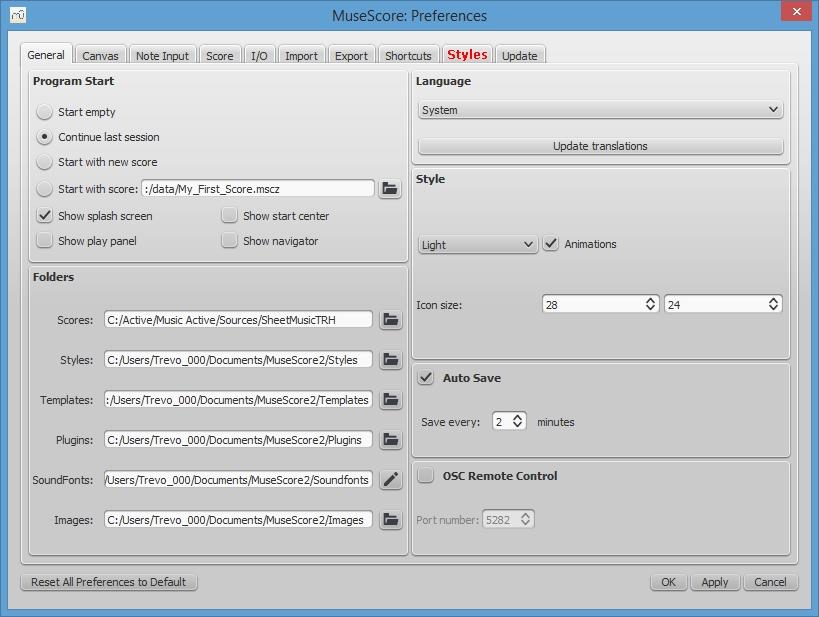Toggle Show splash screen checkbox
819x617 pixels.
pos(45,215)
